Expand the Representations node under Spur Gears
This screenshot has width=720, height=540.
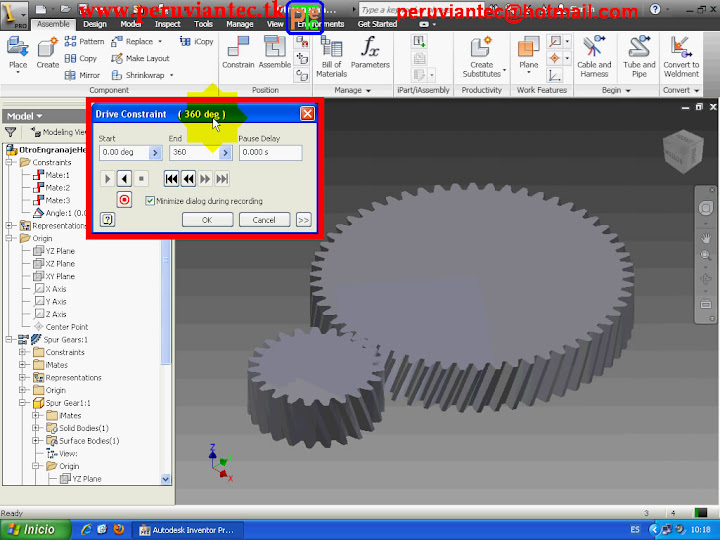click(22, 377)
